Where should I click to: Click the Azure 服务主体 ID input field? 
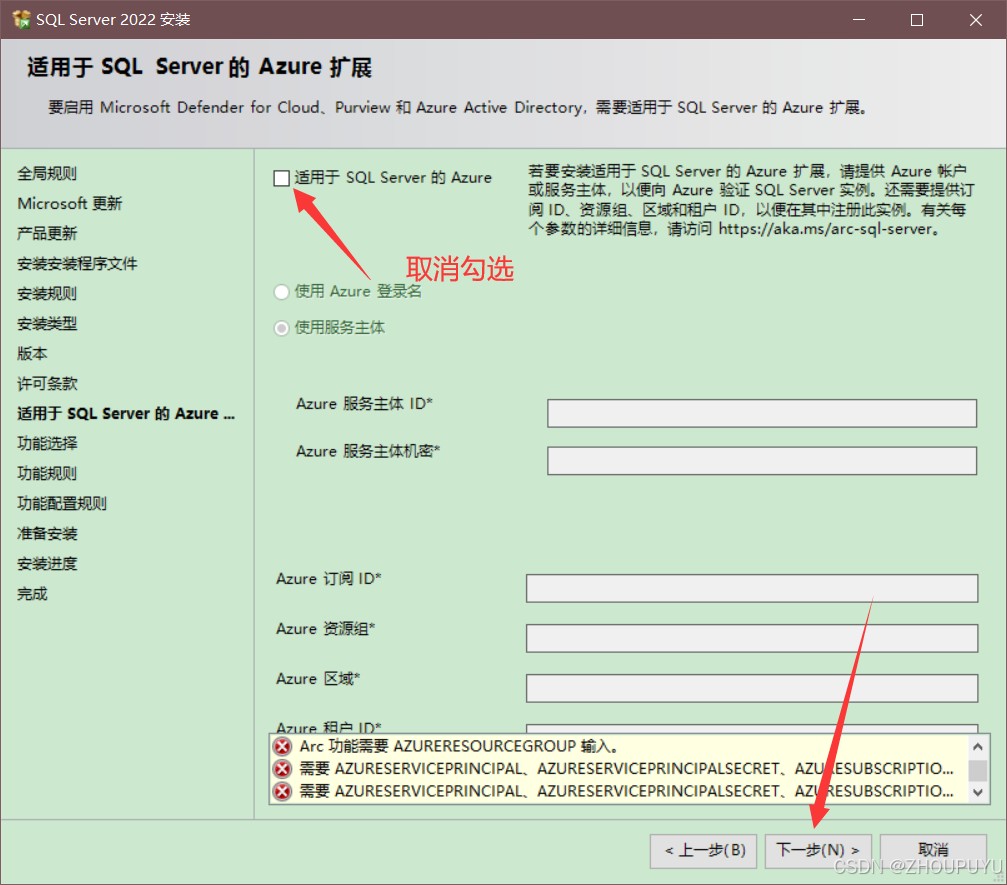click(761, 413)
